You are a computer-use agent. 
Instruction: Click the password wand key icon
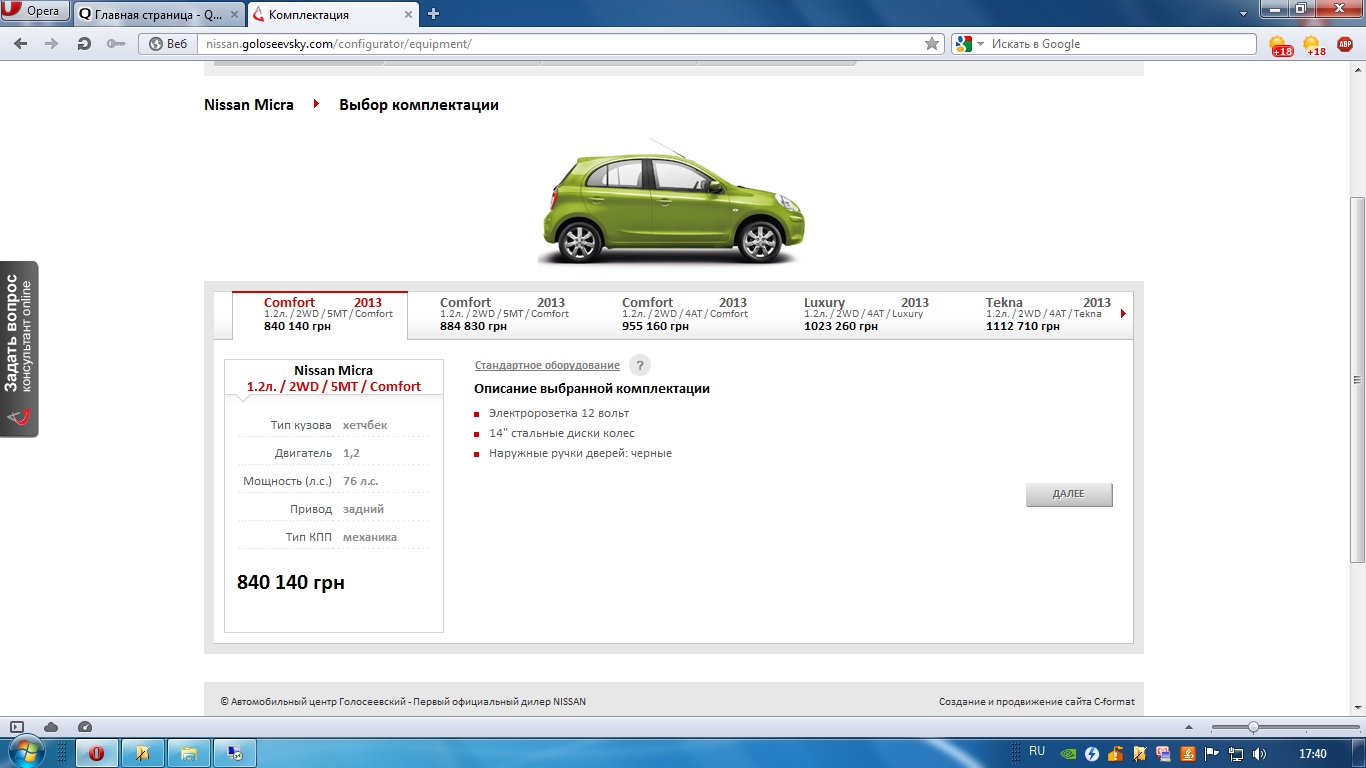(x=115, y=44)
